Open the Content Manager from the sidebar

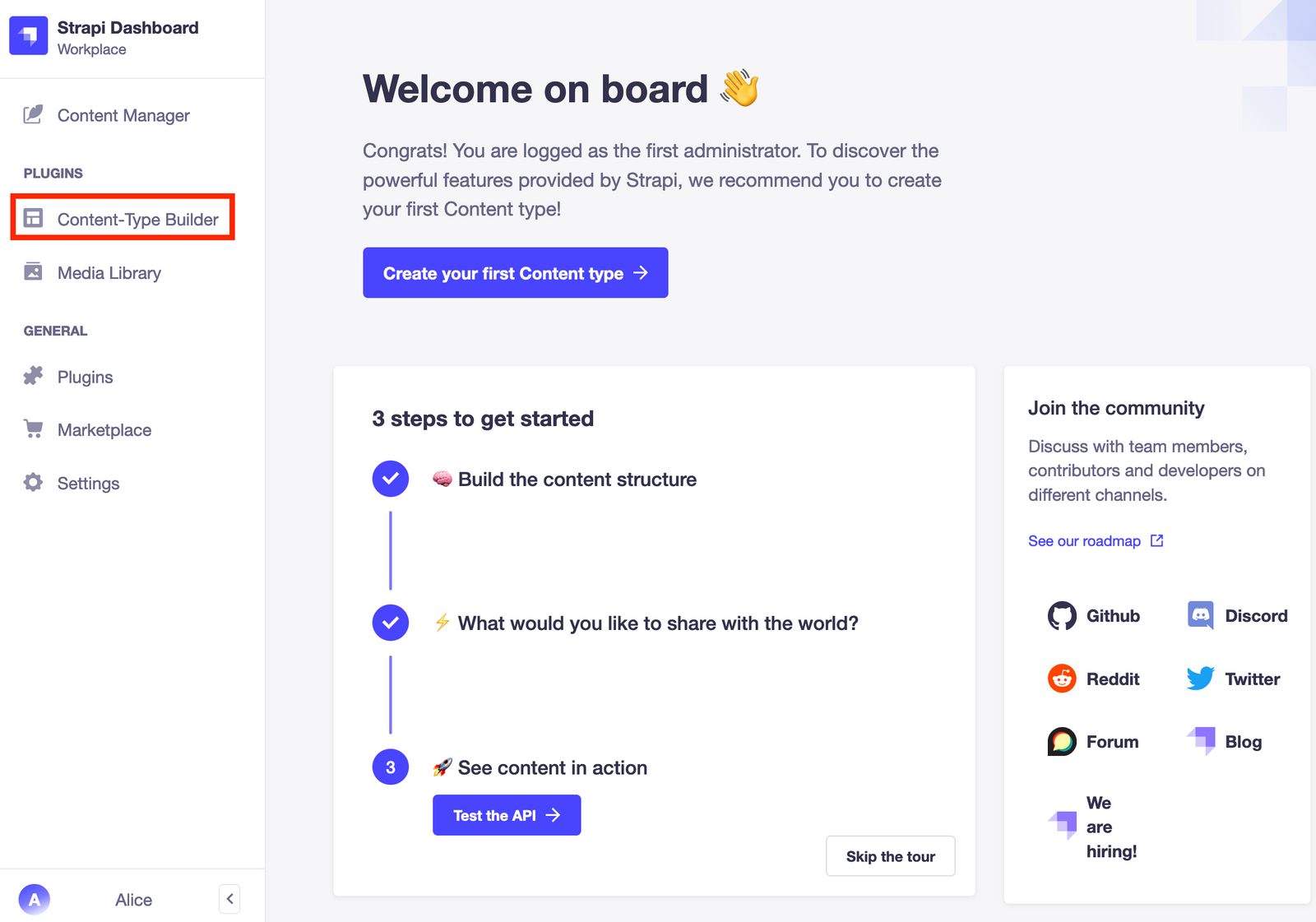pos(31,115)
